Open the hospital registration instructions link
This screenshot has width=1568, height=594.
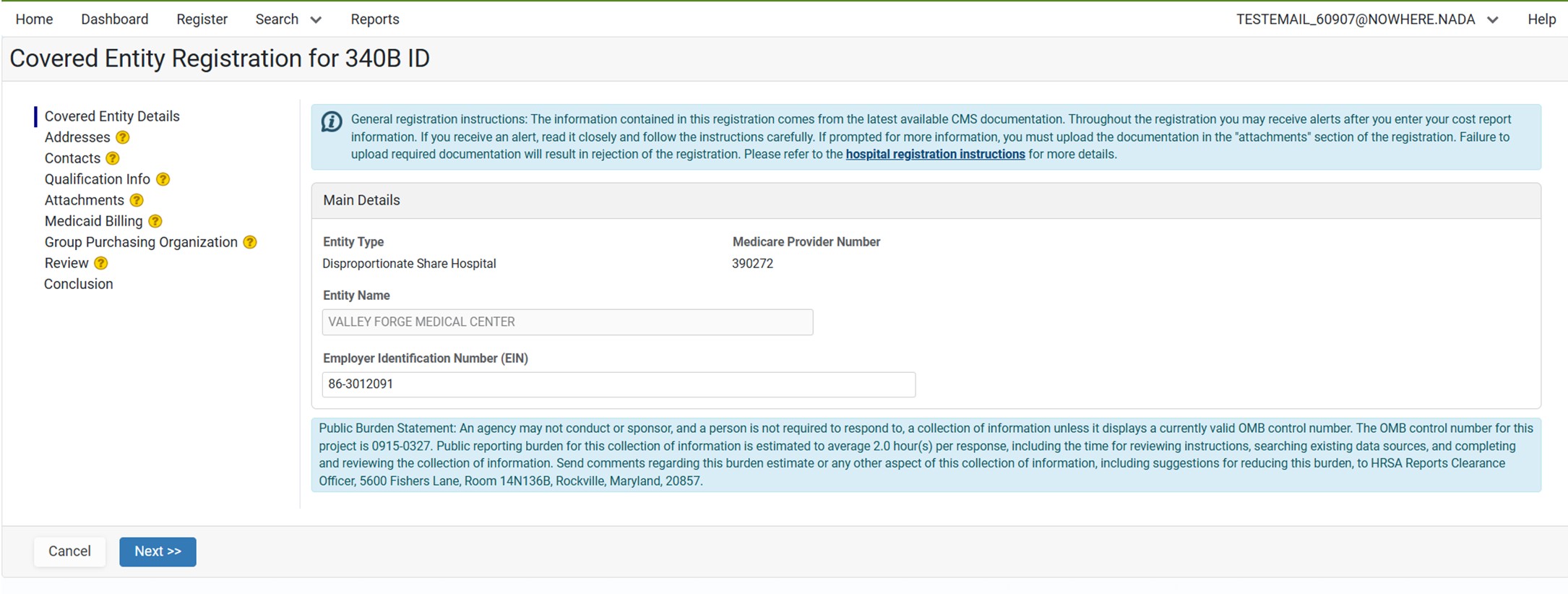pos(935,154)
